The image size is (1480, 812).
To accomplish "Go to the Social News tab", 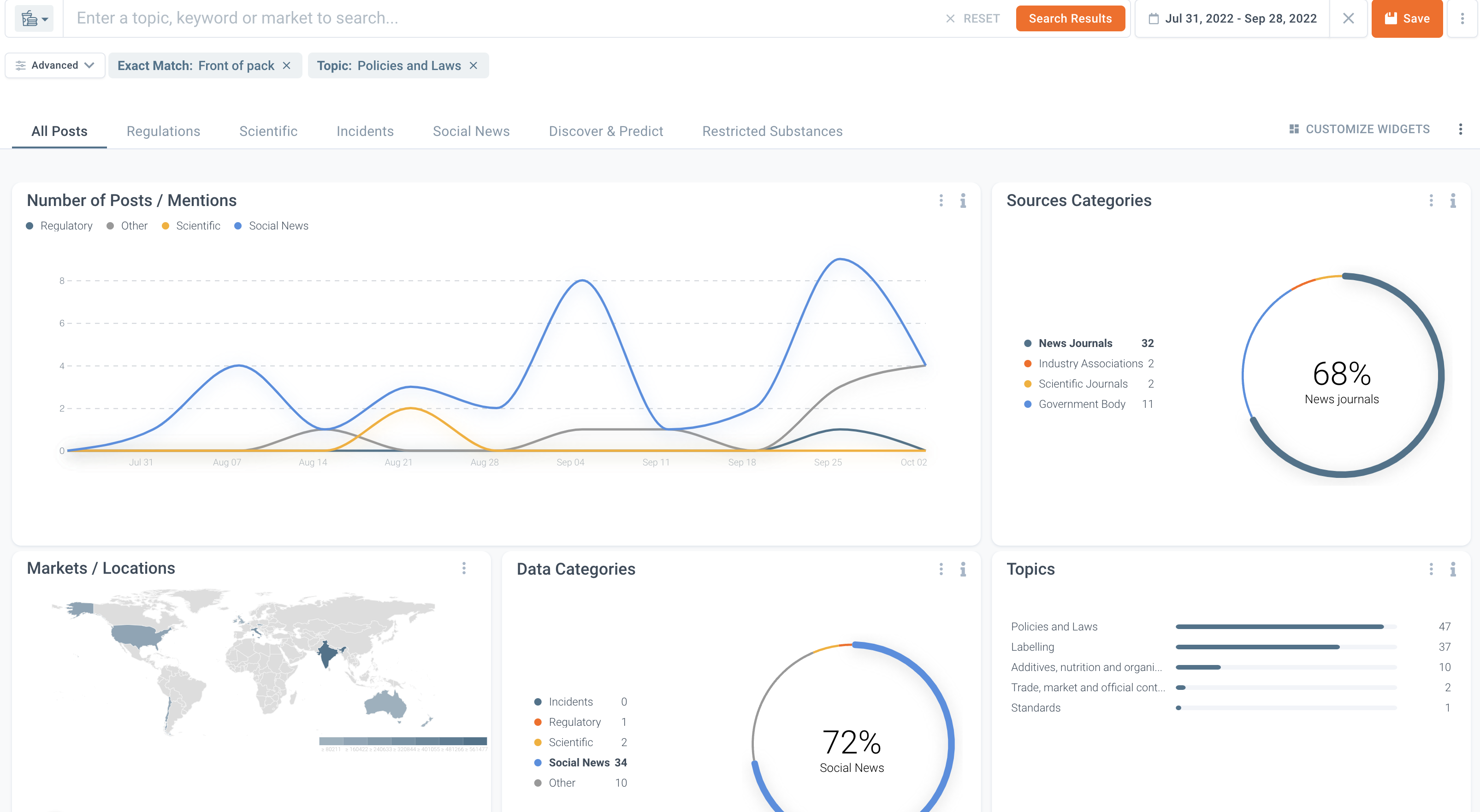I will (x=471, y=131).
